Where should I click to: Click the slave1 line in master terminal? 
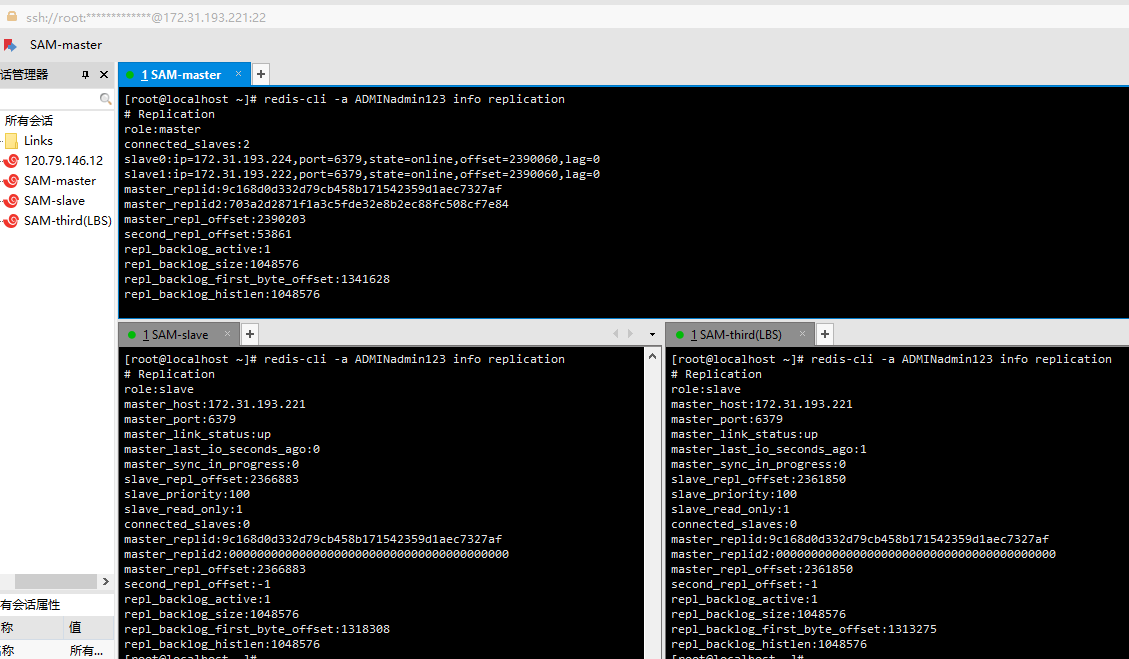[361, 174]
